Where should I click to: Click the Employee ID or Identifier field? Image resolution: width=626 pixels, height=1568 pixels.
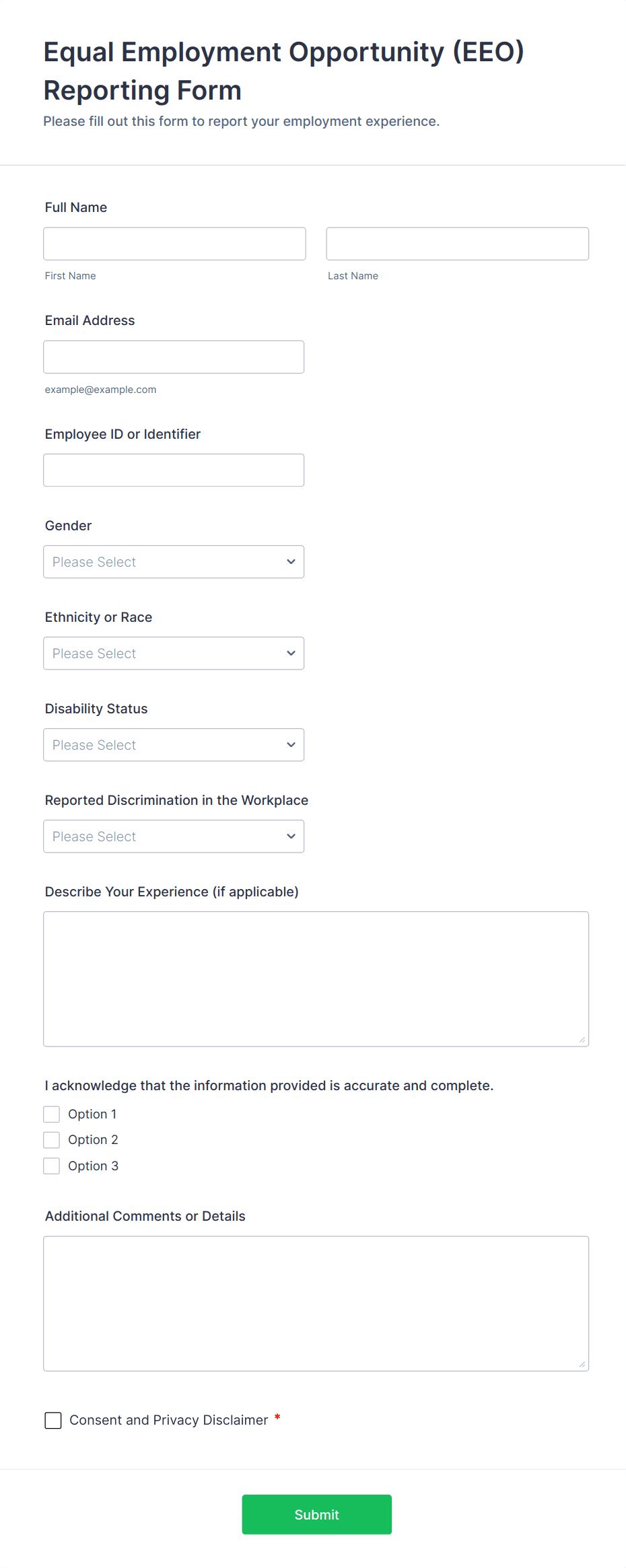(x=174, y=470)
